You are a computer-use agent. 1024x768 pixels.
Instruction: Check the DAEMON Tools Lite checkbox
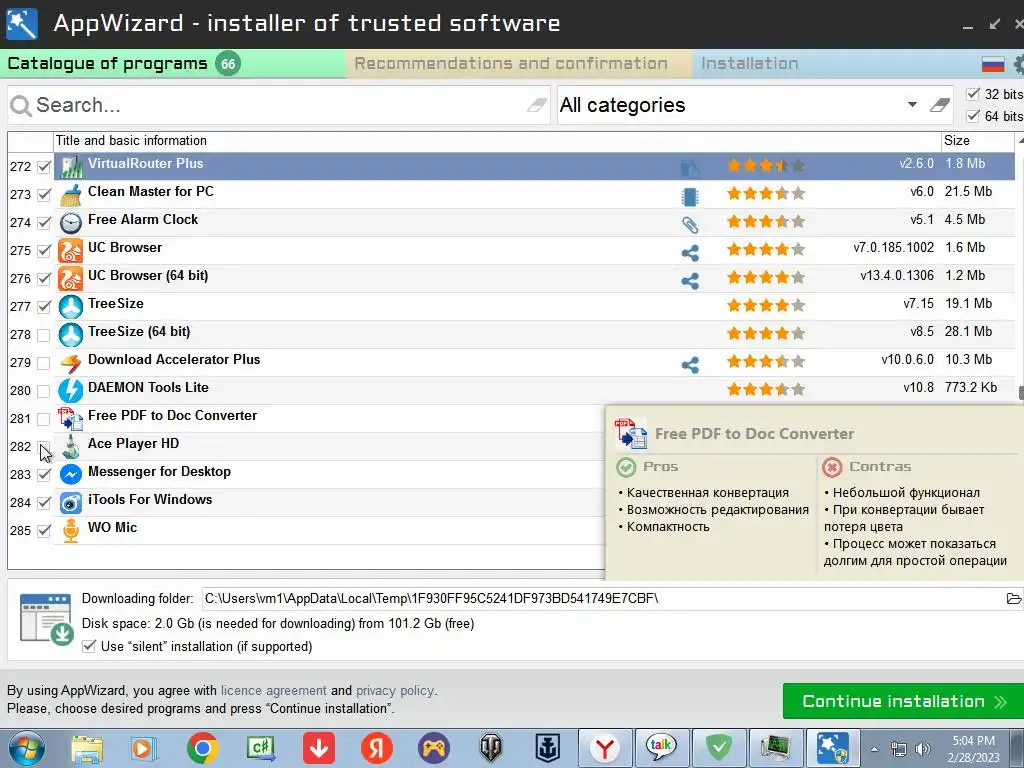[44, 391]
